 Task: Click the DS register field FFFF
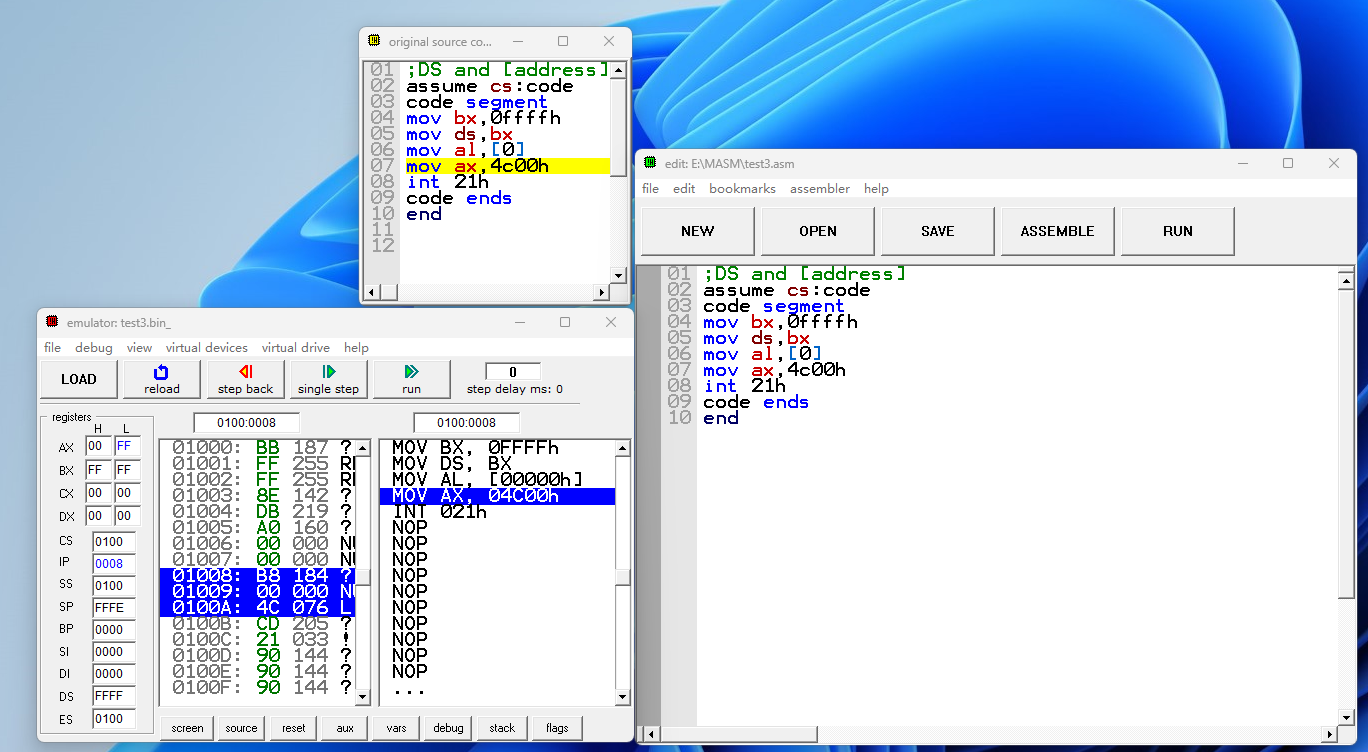click(115, 695)
